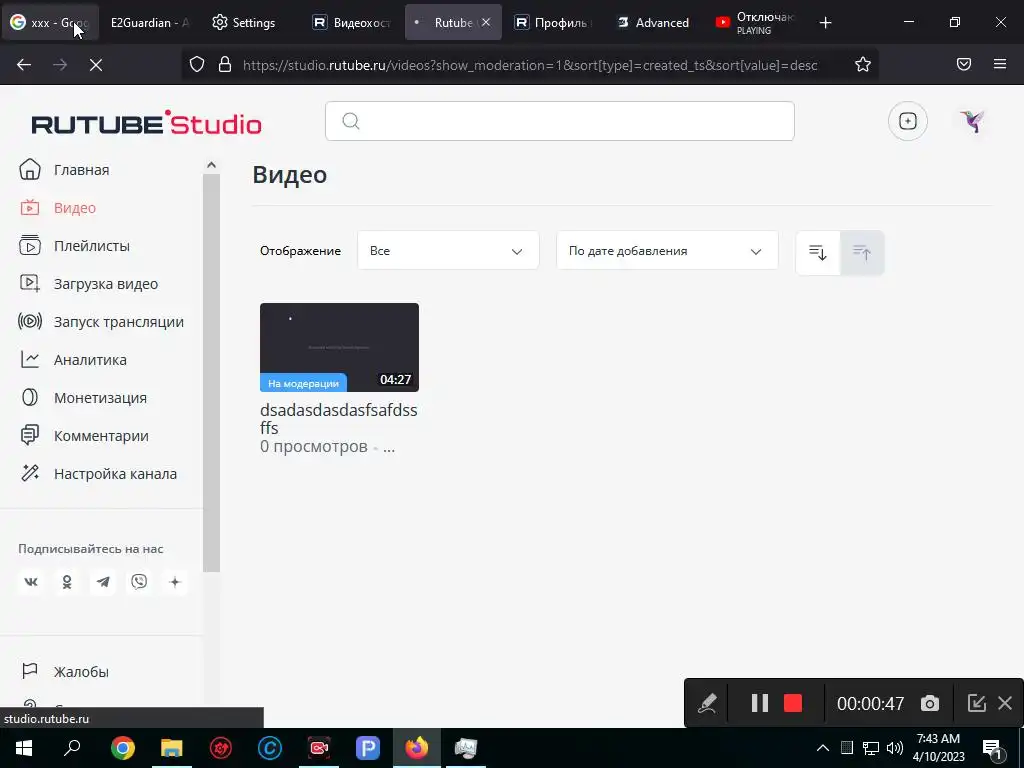The height and width of the screenshot is (768, 1024).
Task: Click the add video plus button
Action: coord(908,121)
